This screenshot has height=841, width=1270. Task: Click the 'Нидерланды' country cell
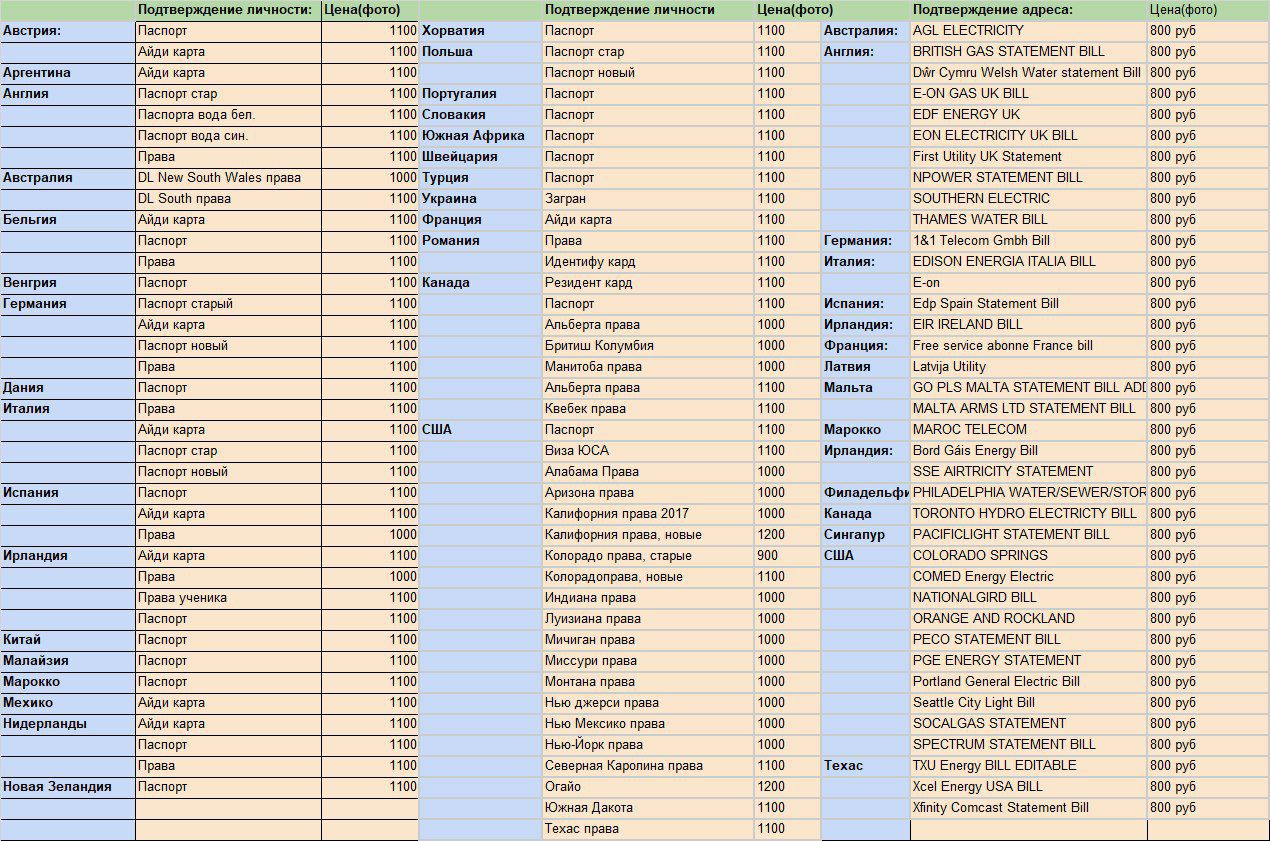pos(67,724)
